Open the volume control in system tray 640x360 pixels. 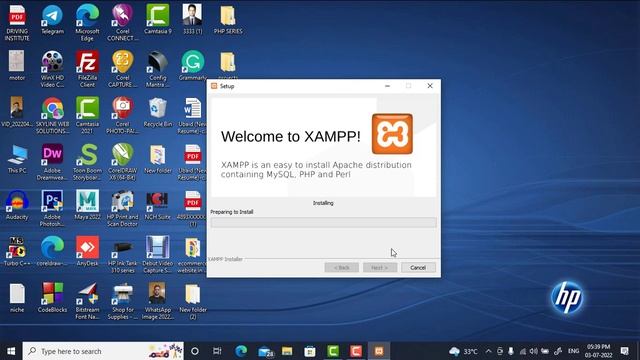533,351
